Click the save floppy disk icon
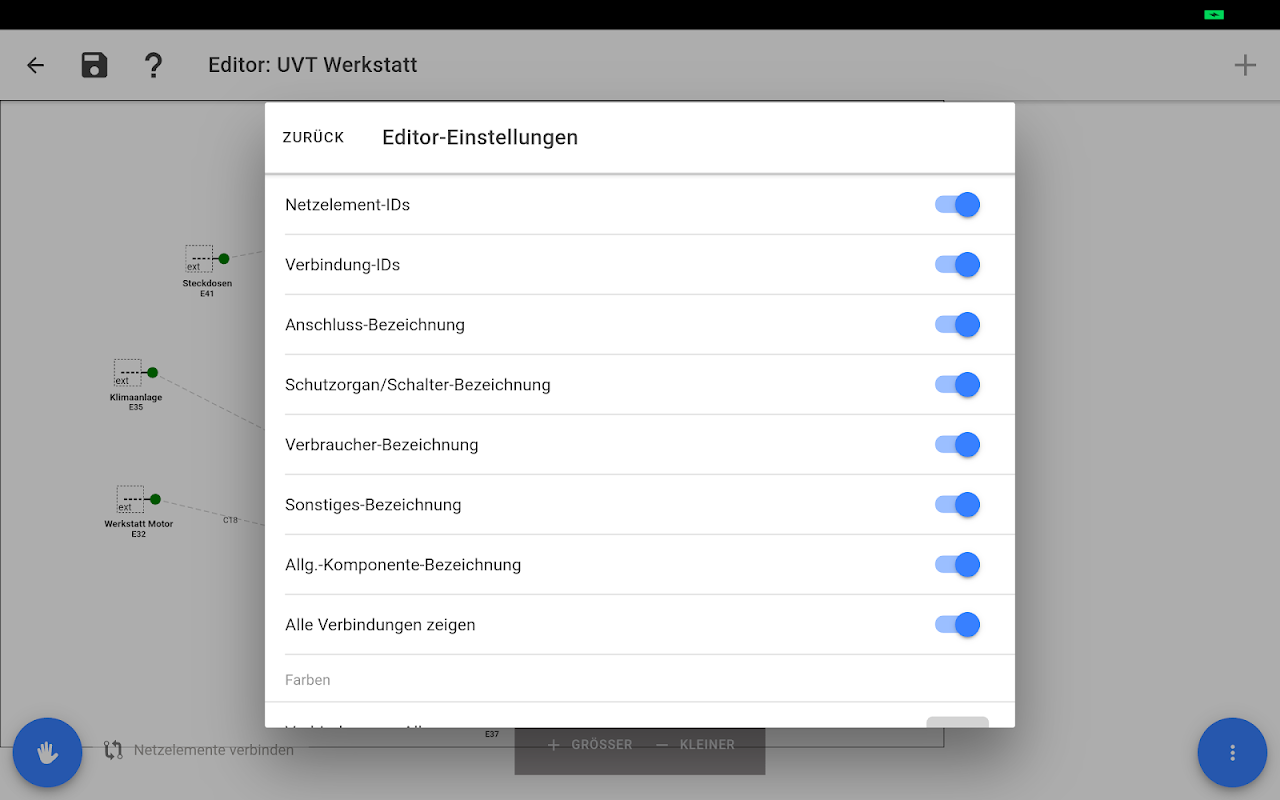The height and width of the screenshot is (800, 1280). pos(94,66)
